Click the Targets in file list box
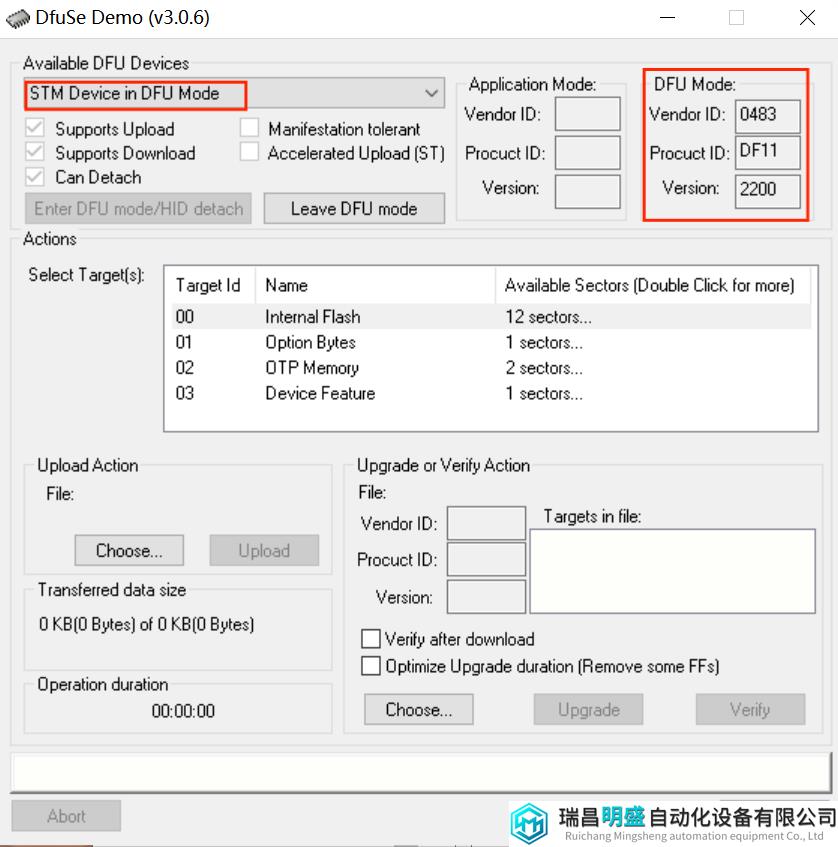The height and width of the screenshot is (847, 838). 672,571
